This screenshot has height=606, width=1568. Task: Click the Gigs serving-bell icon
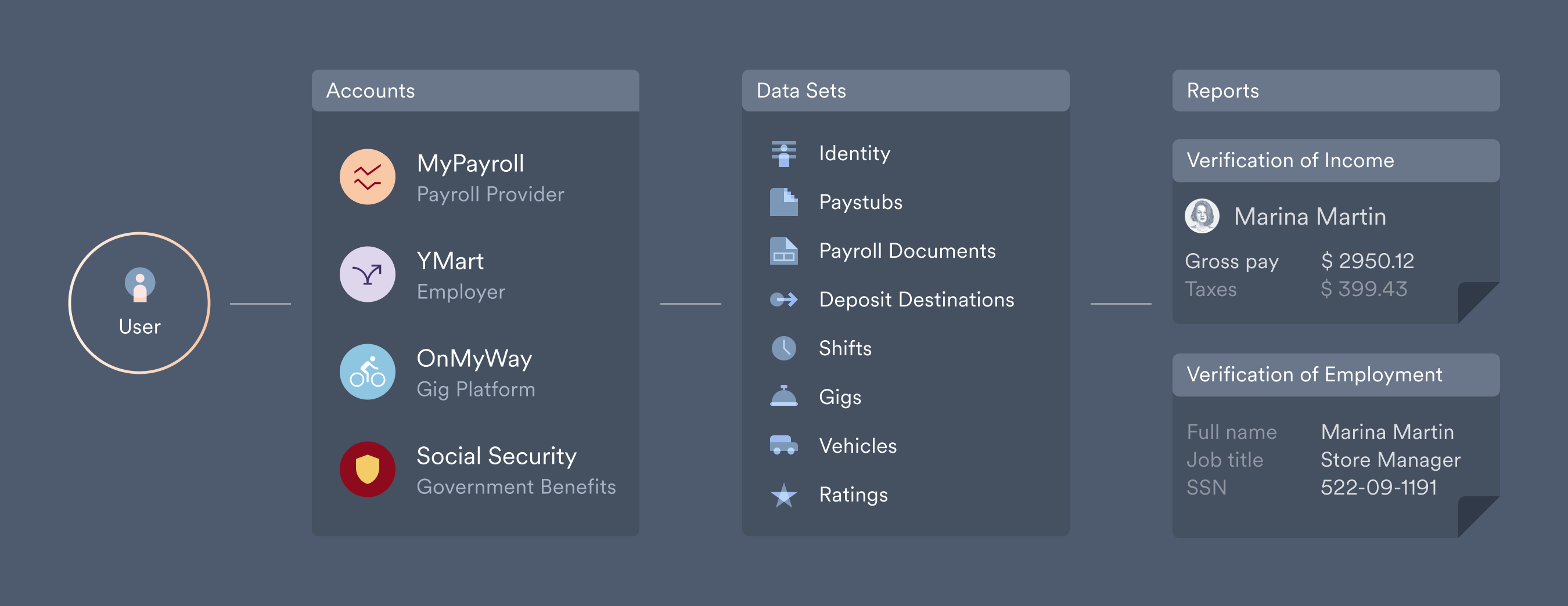coord(783,396)
